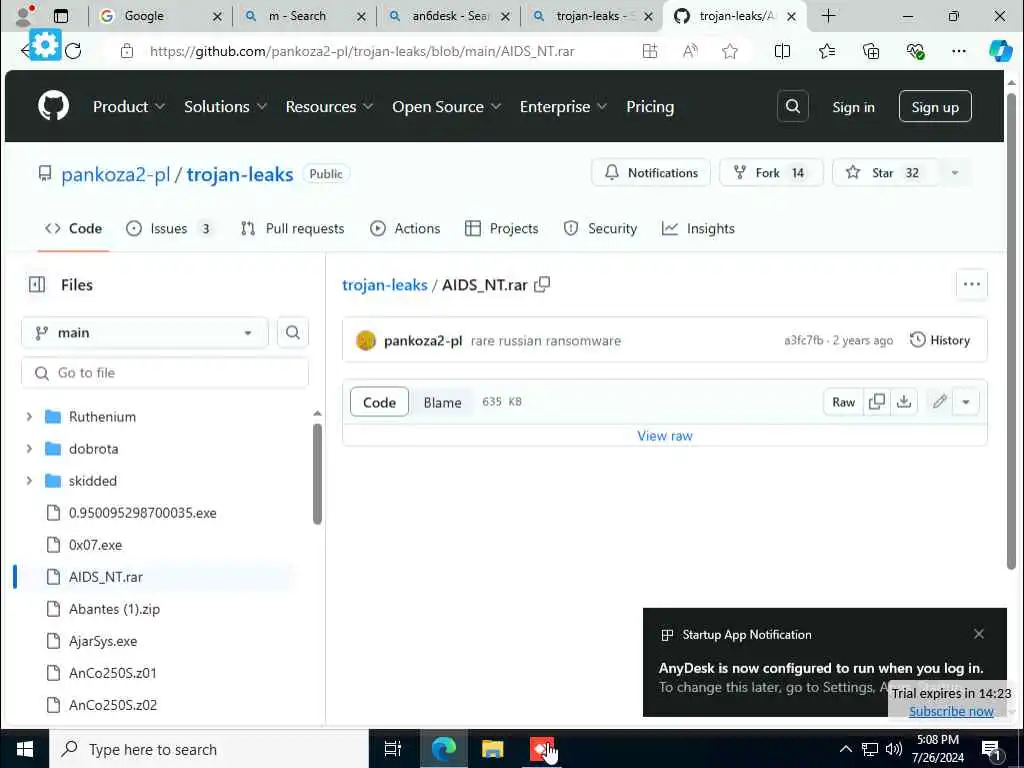This screenshot has width=1024, height=768.
Task: Download raw file icon
Action: pos(904,402)
